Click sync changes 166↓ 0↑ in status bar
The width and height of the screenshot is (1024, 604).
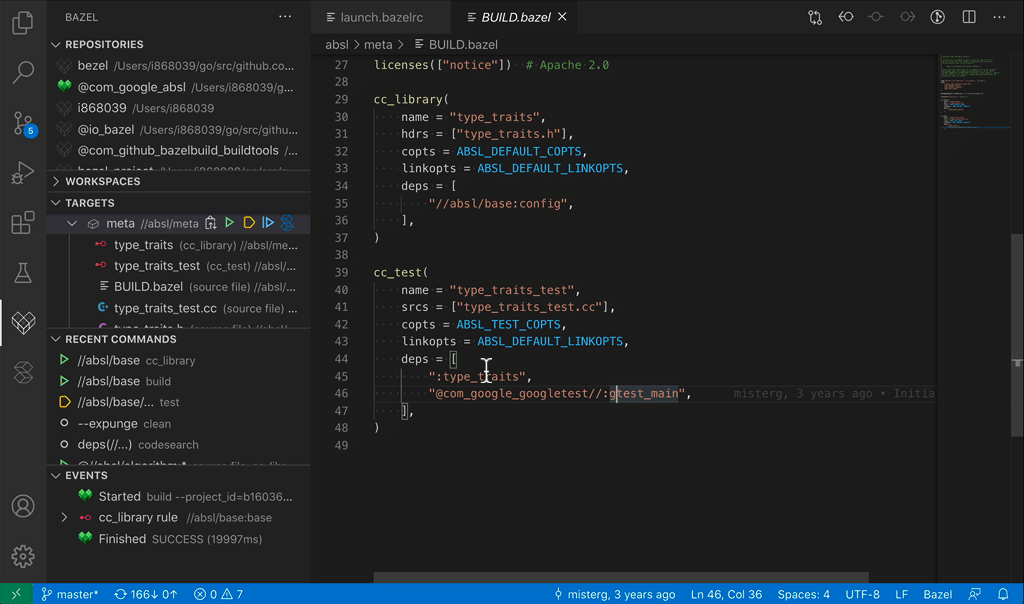click(146, 594)
